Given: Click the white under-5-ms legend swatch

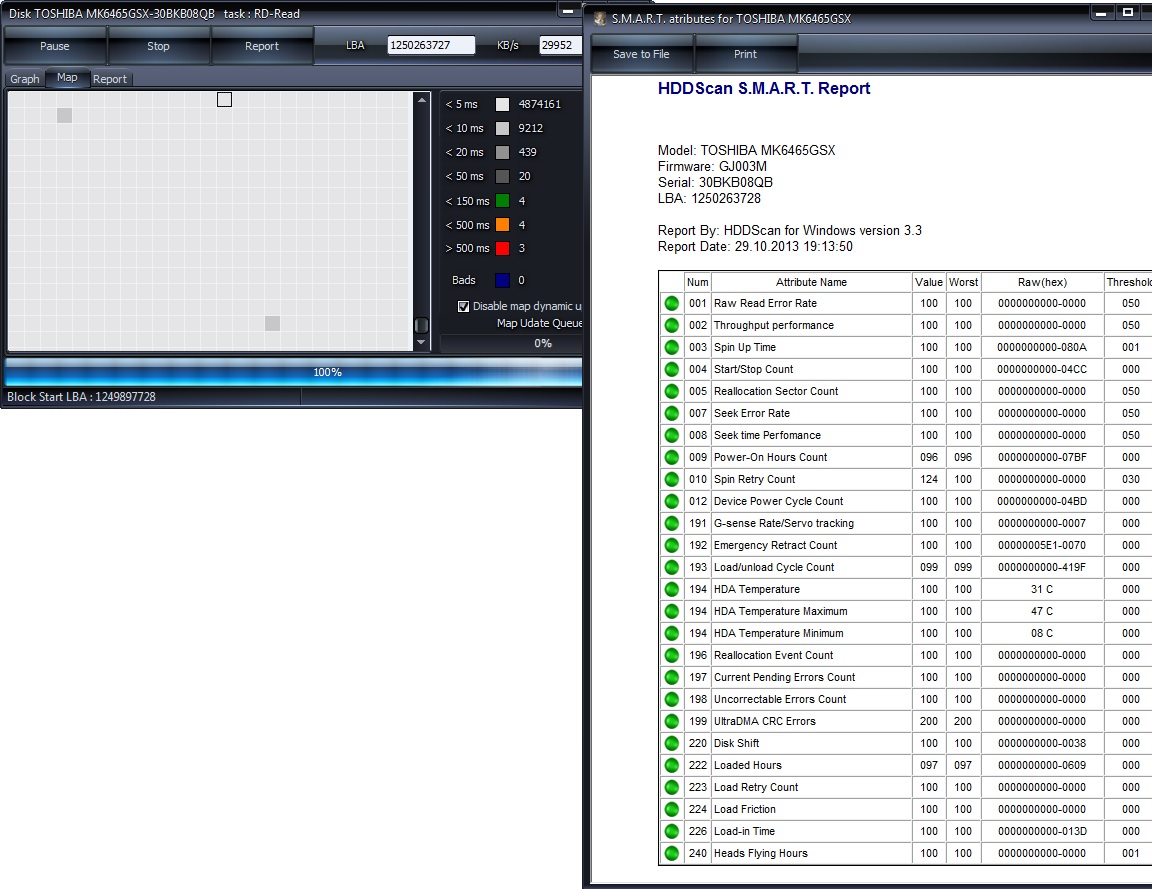Looking at the screenshot, I should [503, 104].
